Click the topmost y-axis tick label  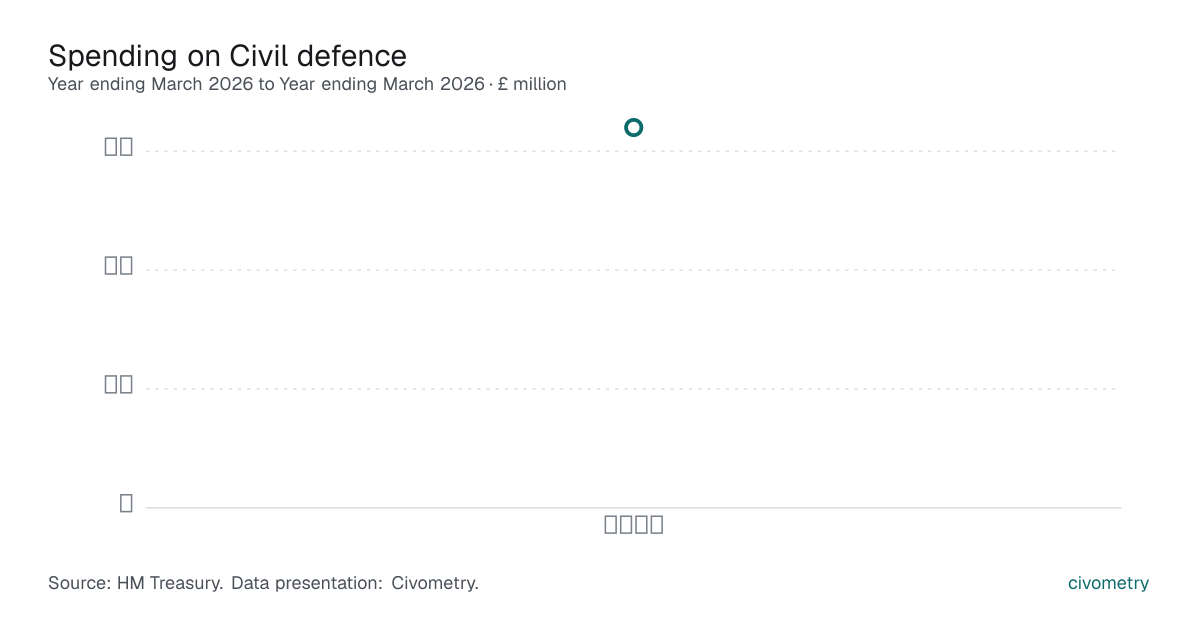119,146
